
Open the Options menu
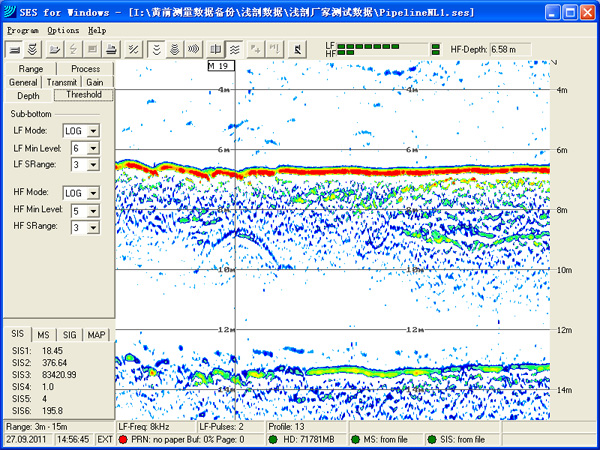point(62,30)
